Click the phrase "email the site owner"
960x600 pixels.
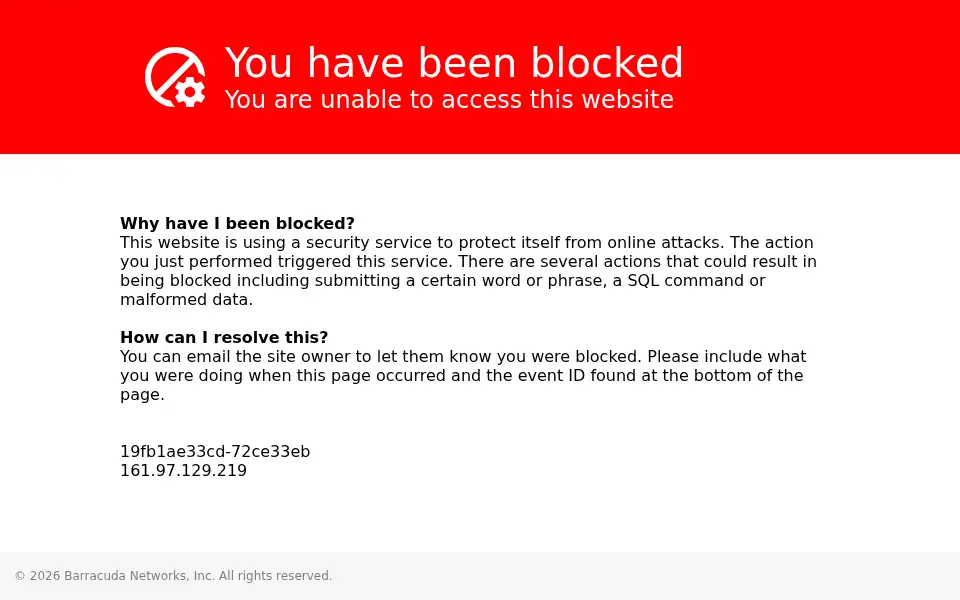(x=279, y=356)
